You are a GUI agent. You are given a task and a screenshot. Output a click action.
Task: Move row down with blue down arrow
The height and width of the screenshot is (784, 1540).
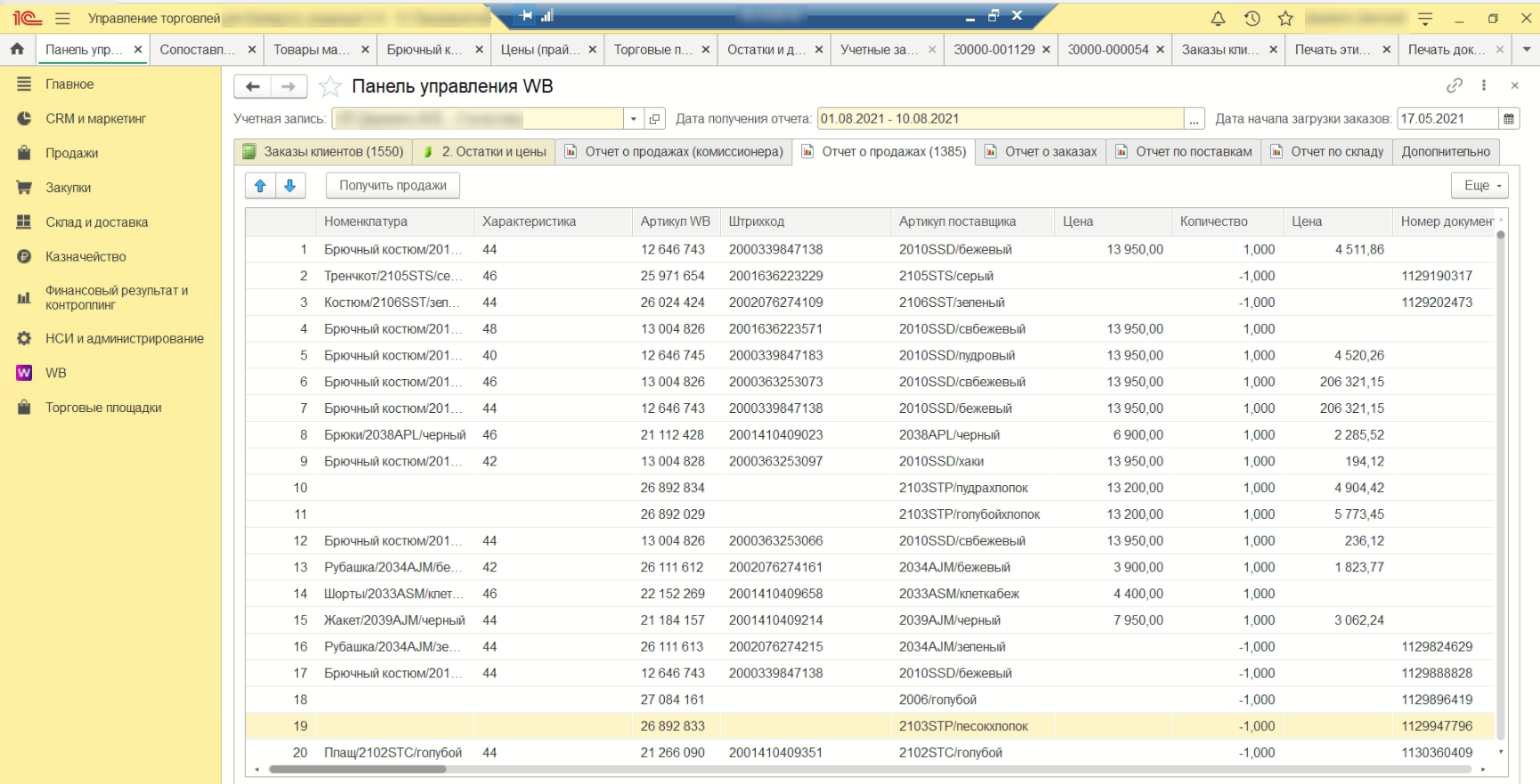click(x=290, y=185)
